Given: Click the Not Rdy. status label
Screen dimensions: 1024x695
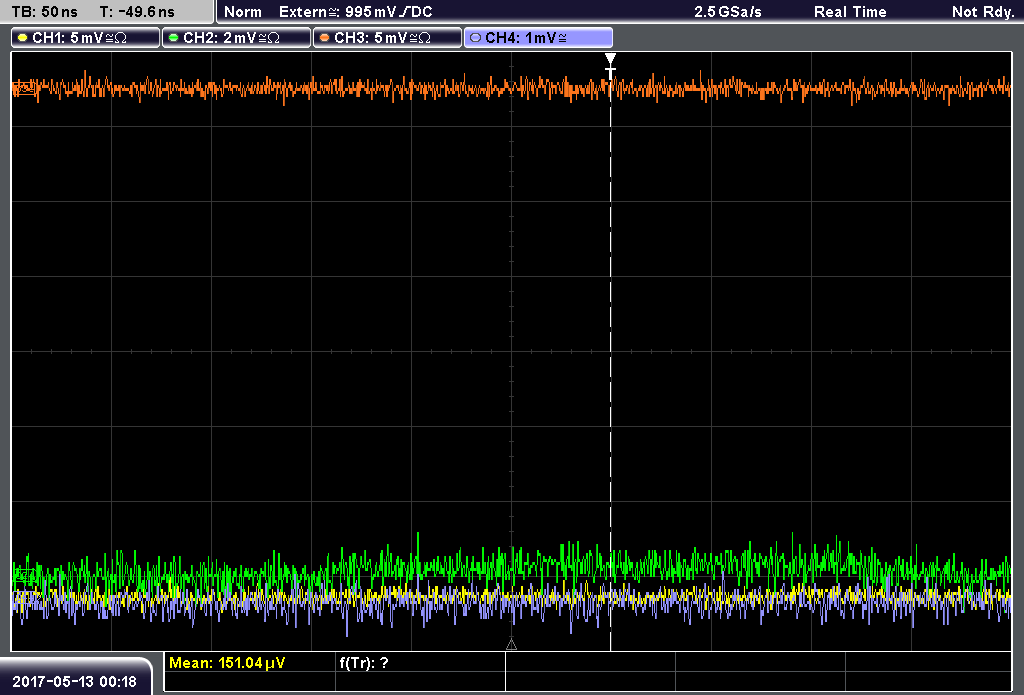Looking at the screenshot, I should tap(983, 12).
